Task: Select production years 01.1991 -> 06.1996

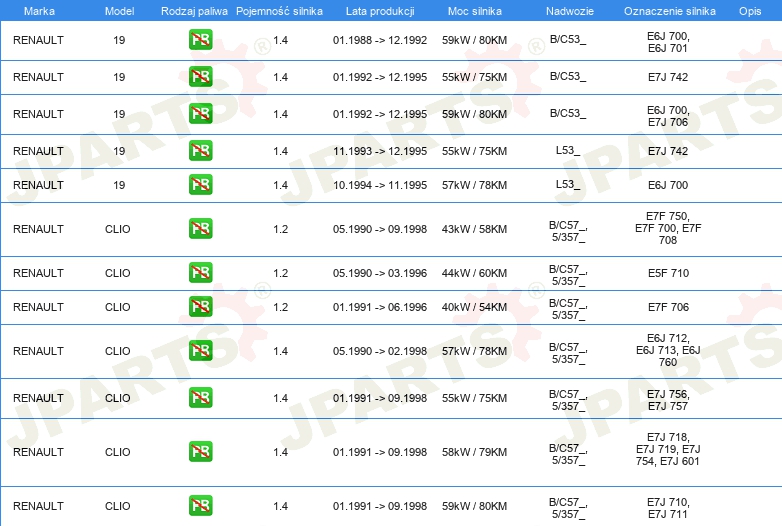Action: tap(380, 307)
